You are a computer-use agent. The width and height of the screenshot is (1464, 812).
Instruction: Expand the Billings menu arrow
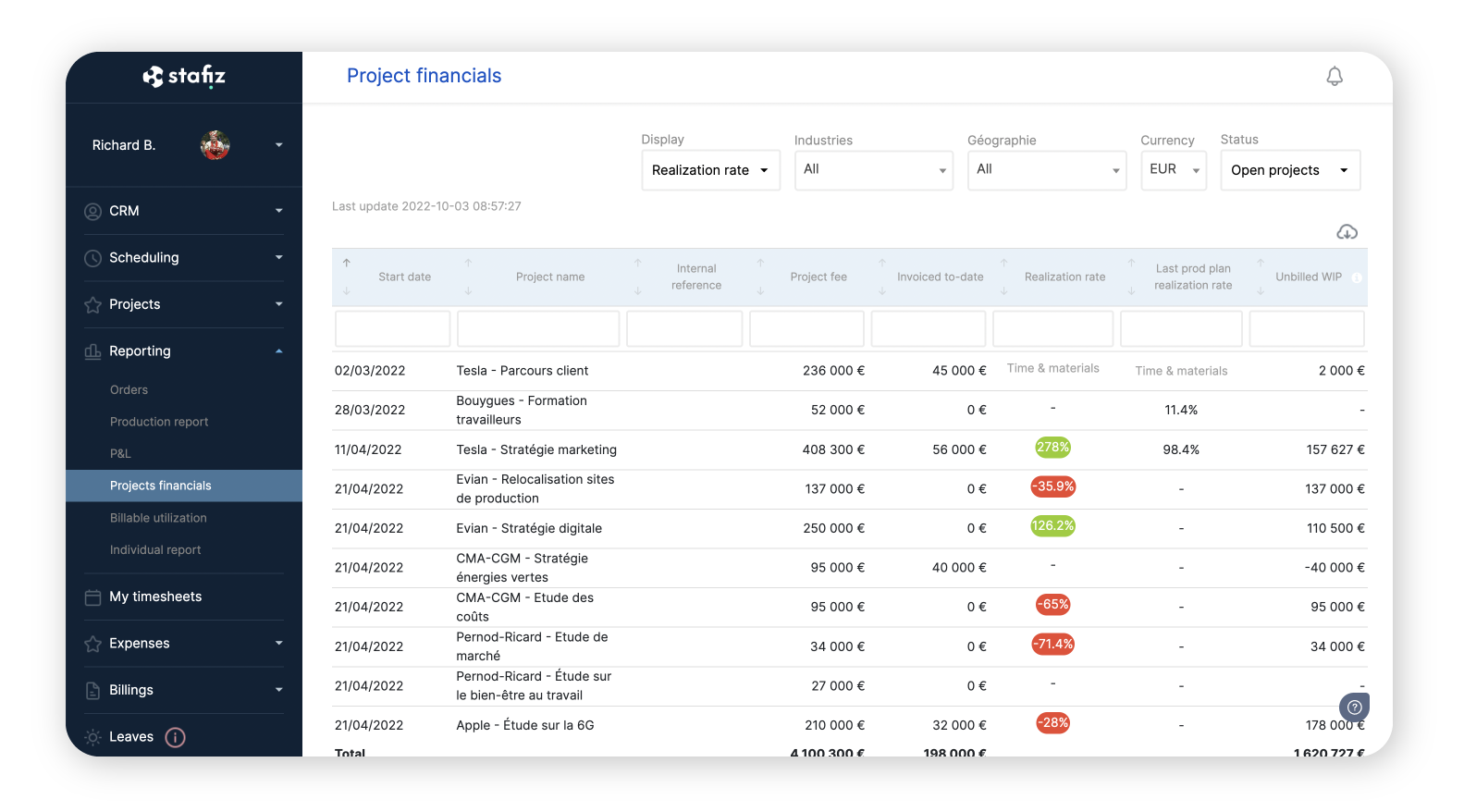click(278, 690)
